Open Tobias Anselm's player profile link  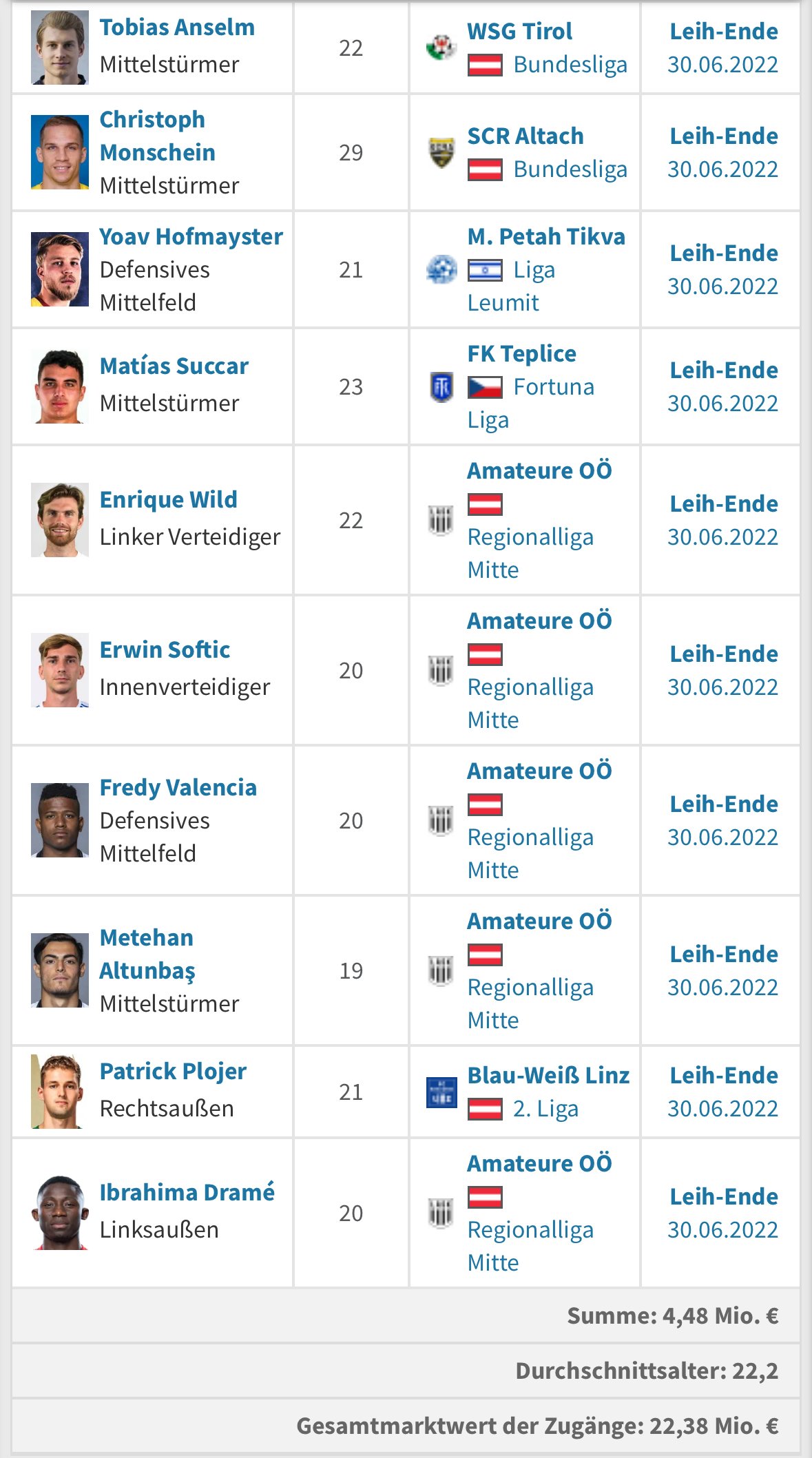pos(177,28)
